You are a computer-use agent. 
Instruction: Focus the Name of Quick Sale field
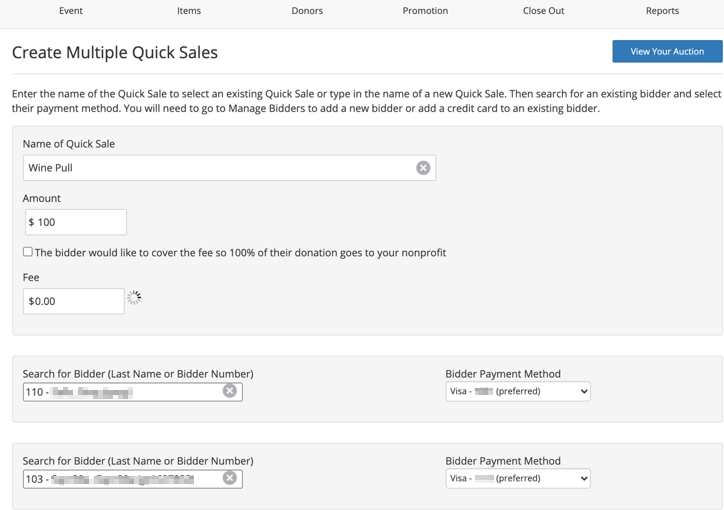(229, 168)
